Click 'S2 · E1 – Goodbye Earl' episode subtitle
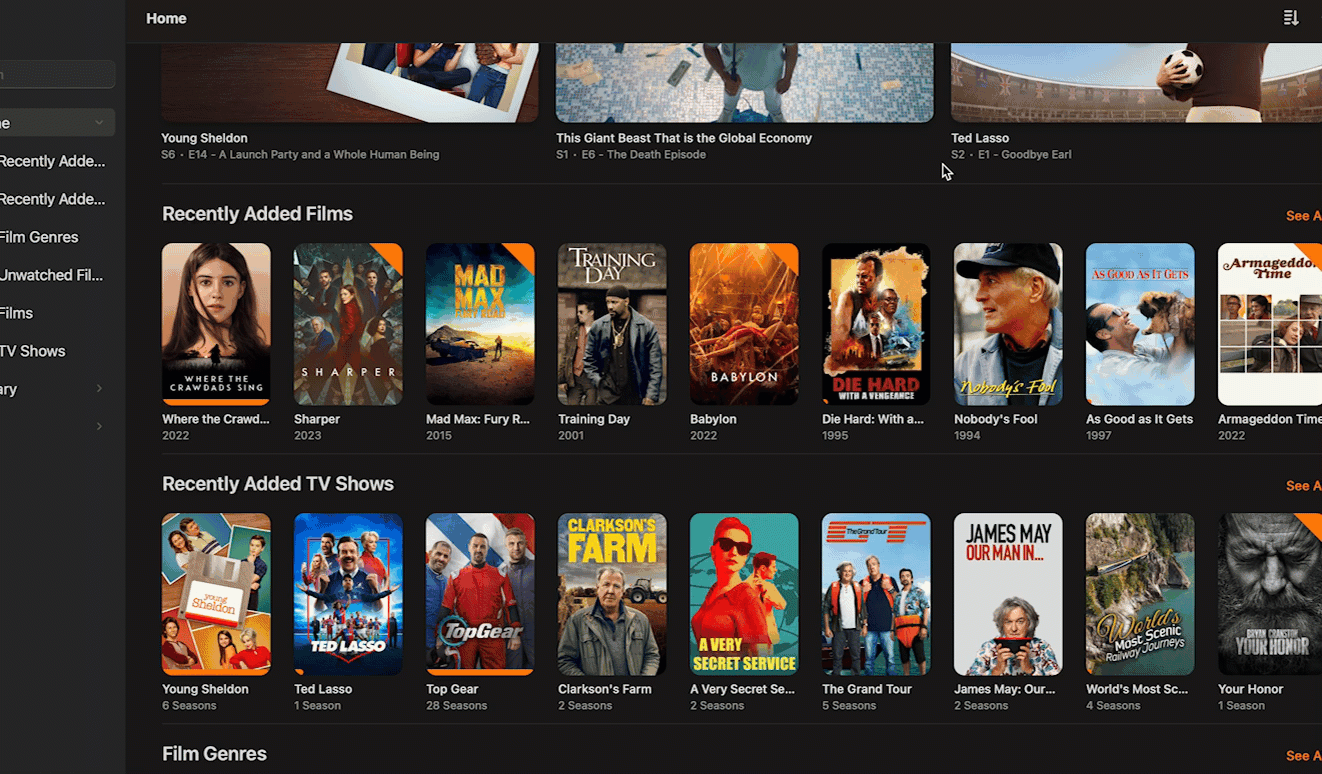Image resolution: width=1322 pixels, height=774 pixels. tap(1011, 155)
